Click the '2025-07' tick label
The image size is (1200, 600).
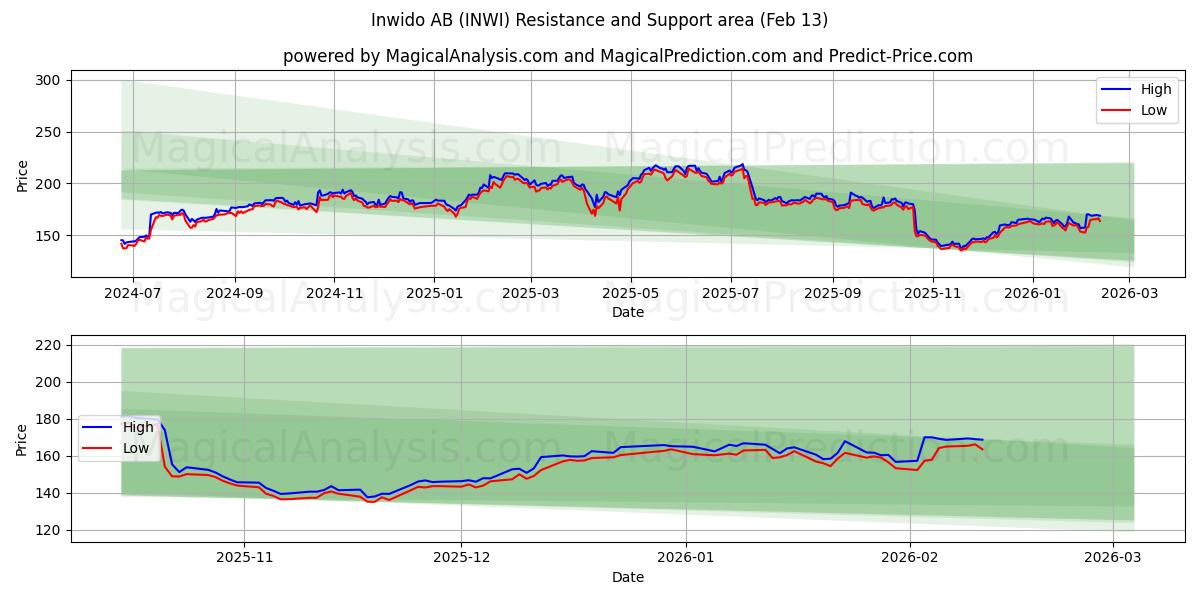[731, 293]
